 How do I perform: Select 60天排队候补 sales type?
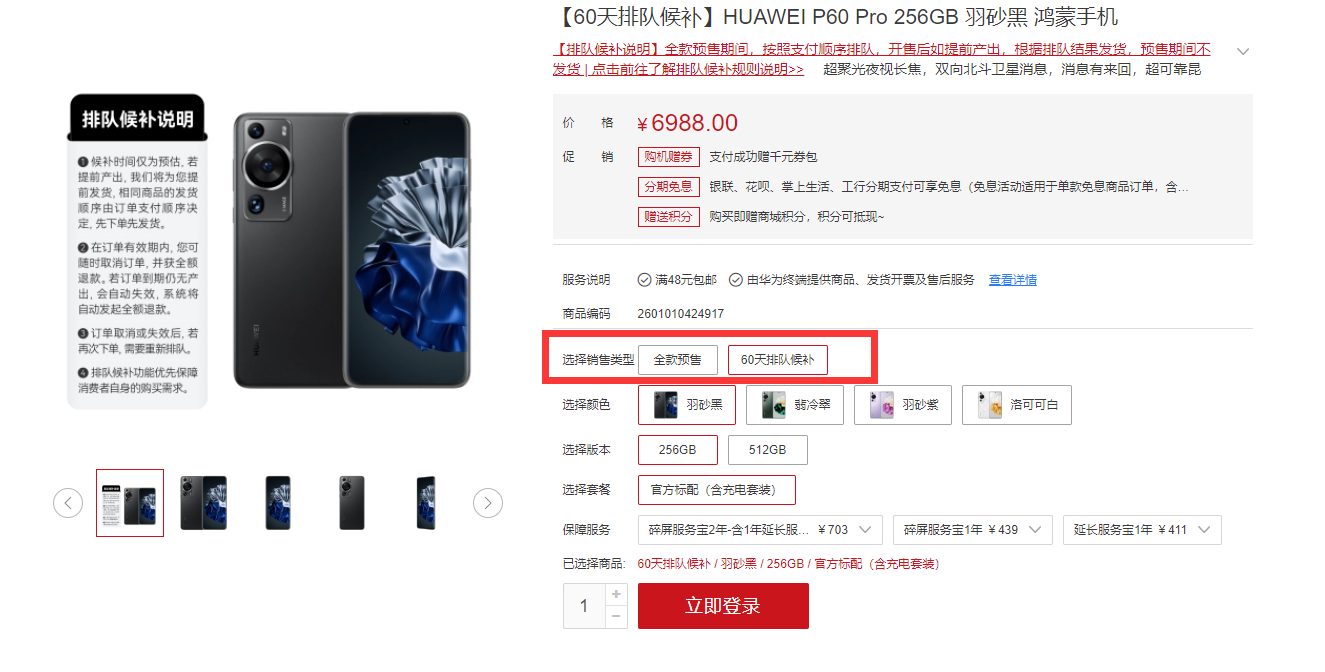pos(778,360)
